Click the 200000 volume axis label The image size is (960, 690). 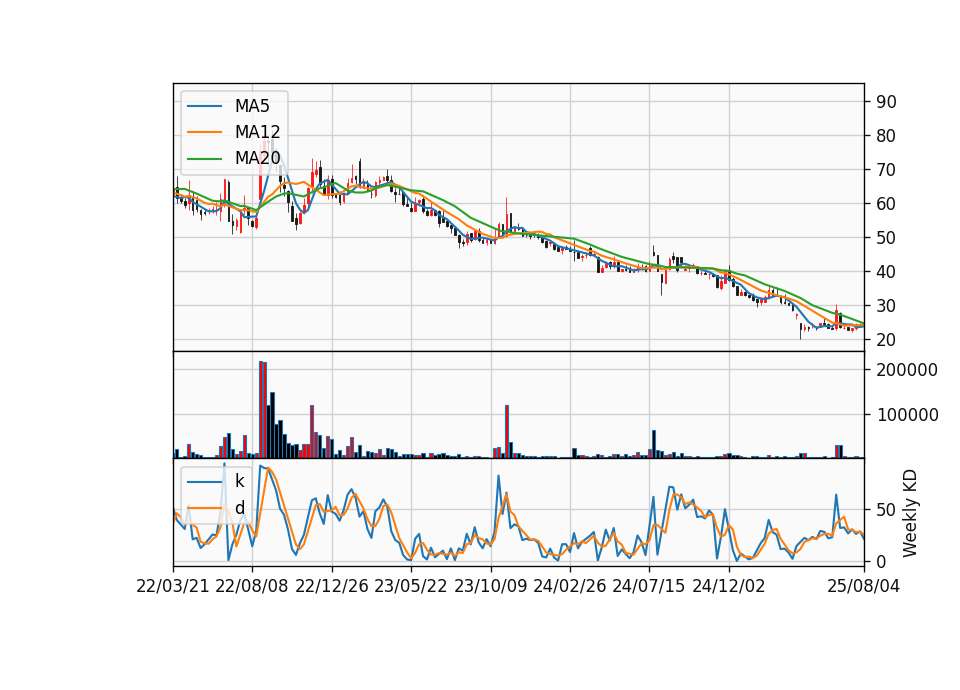(x=907, y=370)
